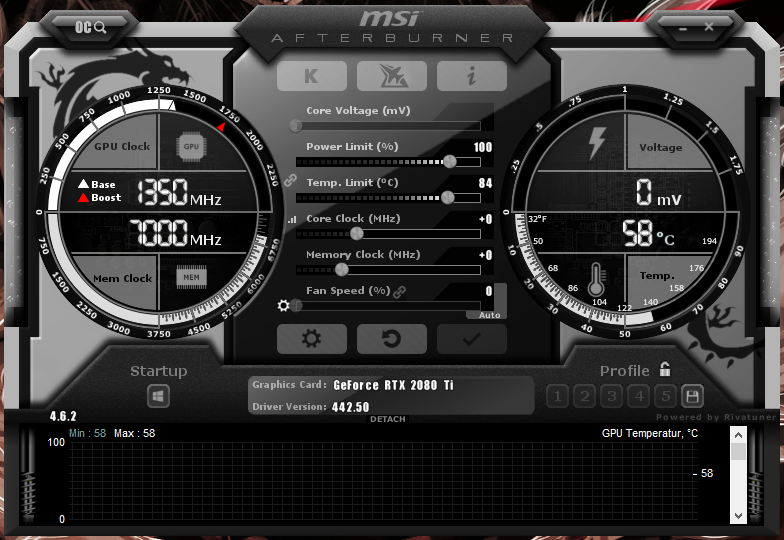
Task: Save profile with the floppy disk icon
Action: click(692, 397)
